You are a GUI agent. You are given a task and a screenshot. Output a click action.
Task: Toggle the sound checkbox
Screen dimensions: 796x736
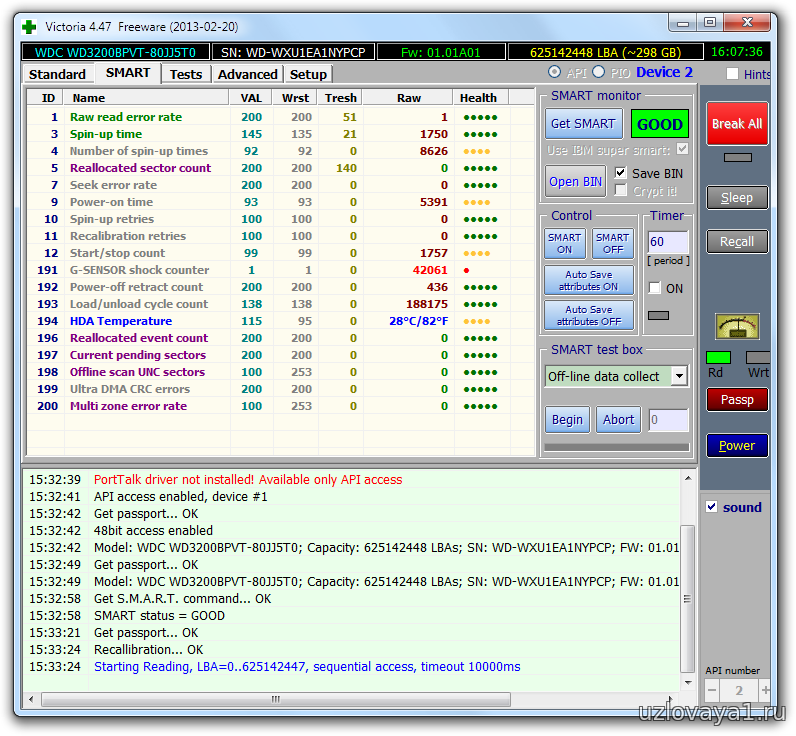pos(711,507)
